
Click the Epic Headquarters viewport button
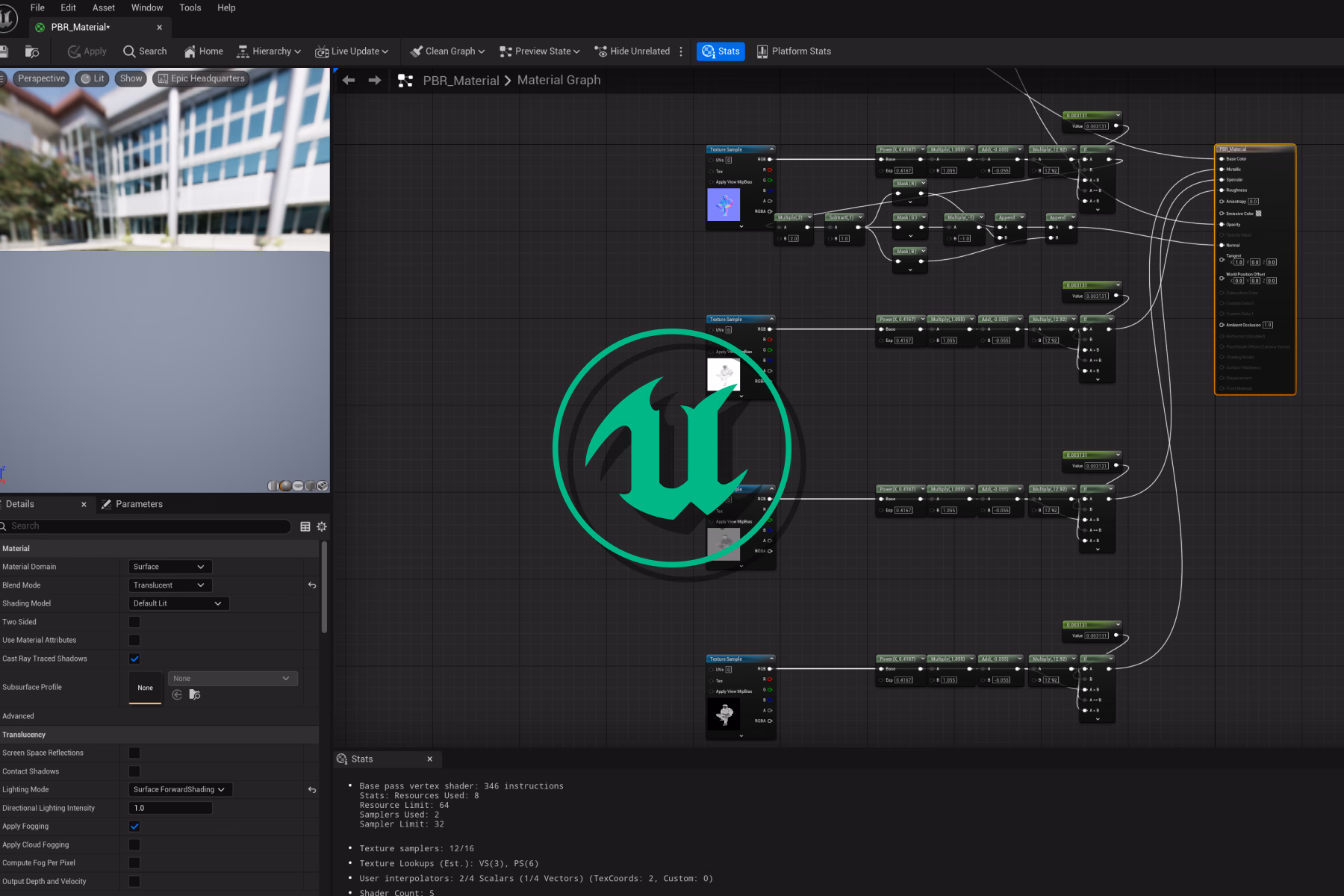click(200, 78)
